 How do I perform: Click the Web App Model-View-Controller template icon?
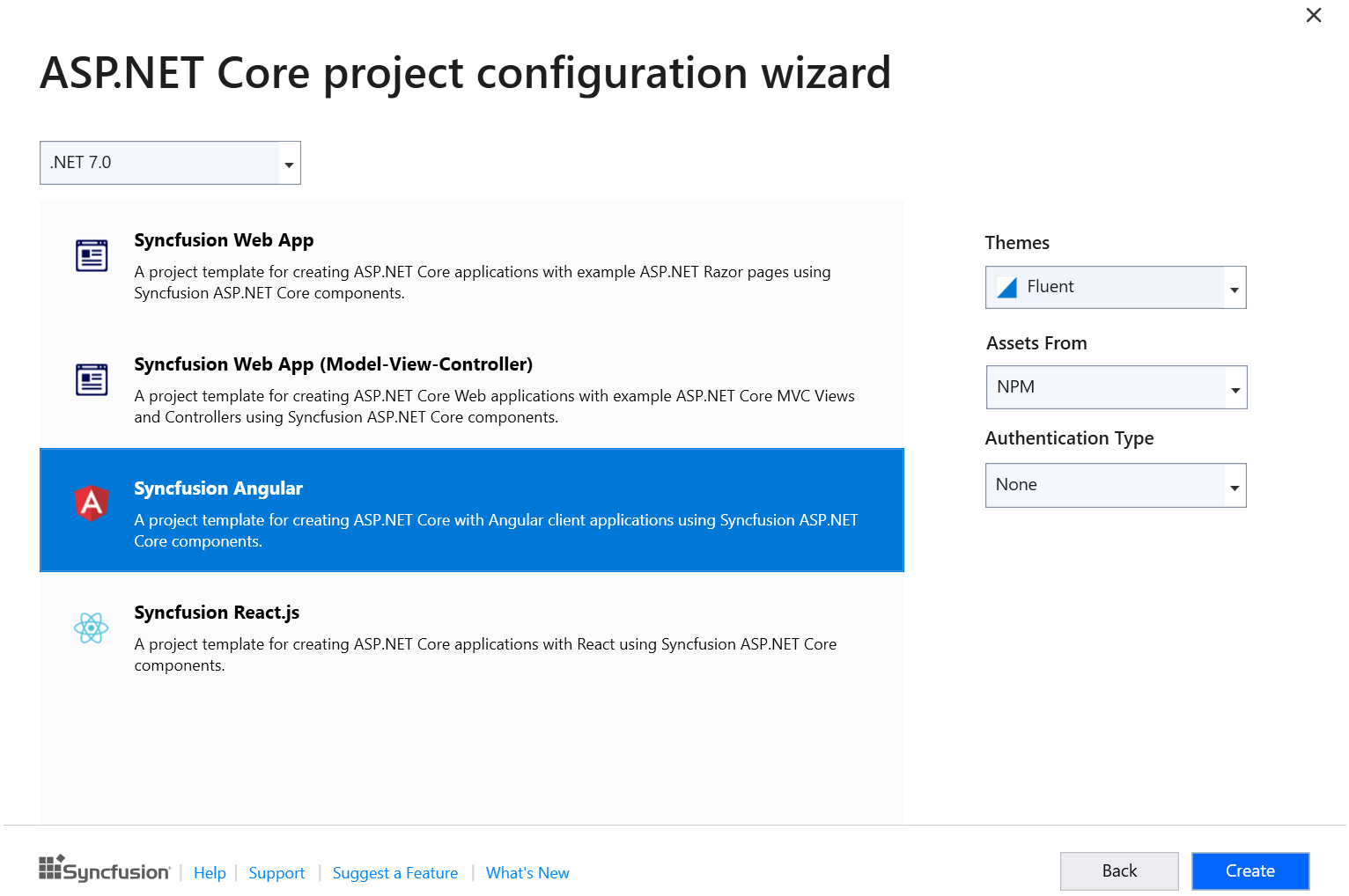pyautogui.click(x=92, y=380)
